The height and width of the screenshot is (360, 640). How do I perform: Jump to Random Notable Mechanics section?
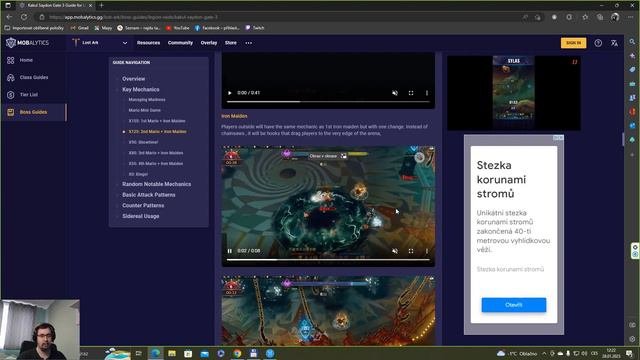tap(156, 184)
